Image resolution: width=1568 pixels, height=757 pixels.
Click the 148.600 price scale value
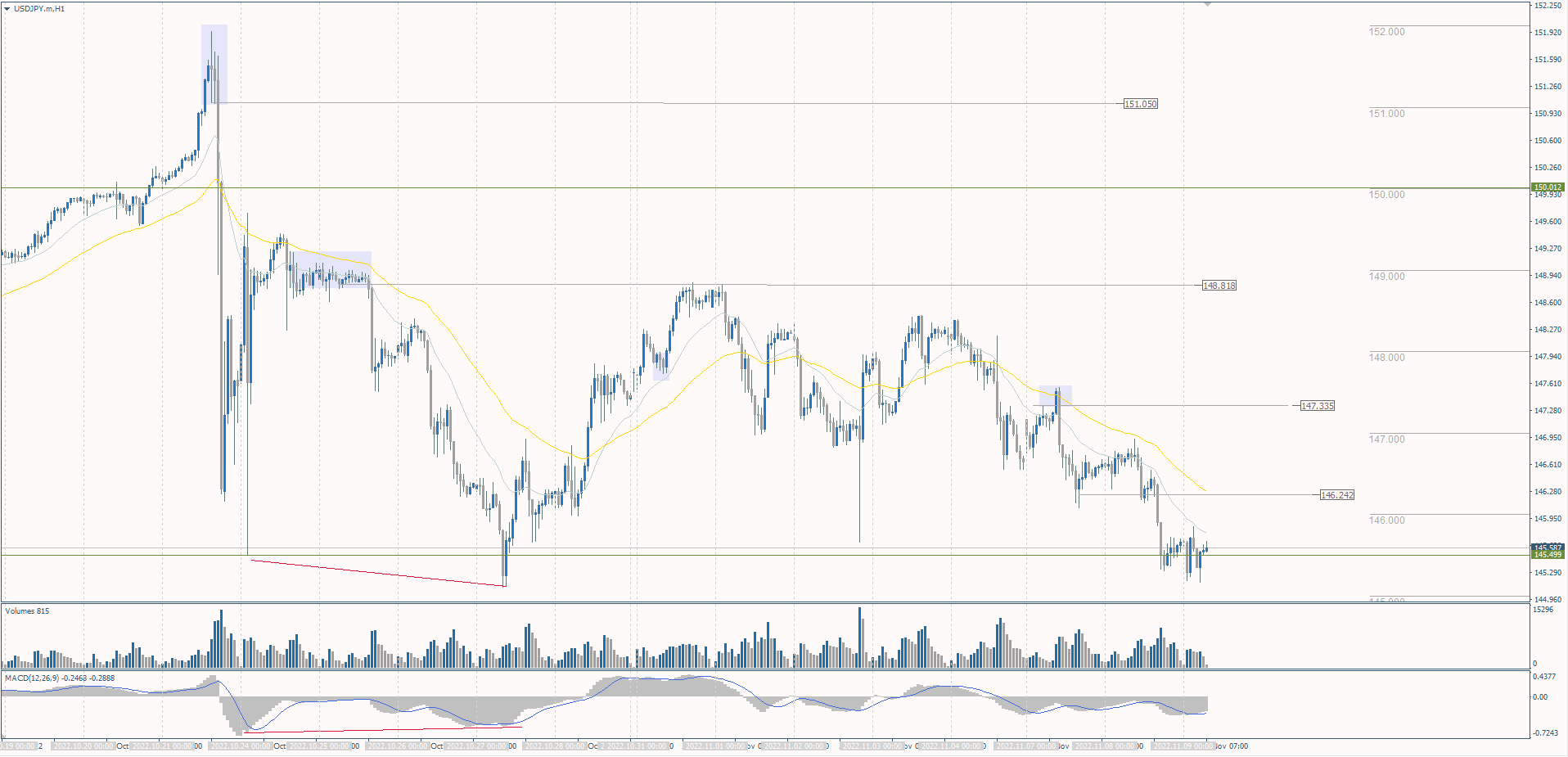click(1548, 303)
